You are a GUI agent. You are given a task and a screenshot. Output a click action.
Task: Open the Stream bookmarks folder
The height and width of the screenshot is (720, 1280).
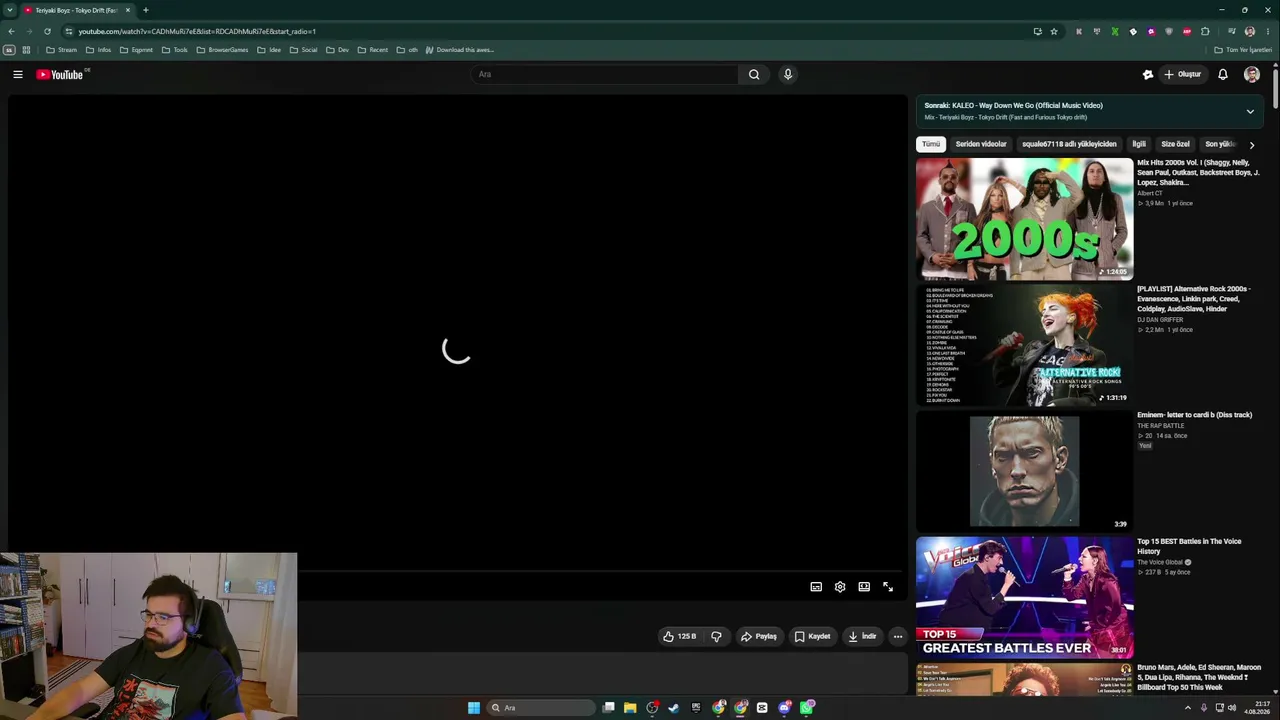tap(62, 50)
